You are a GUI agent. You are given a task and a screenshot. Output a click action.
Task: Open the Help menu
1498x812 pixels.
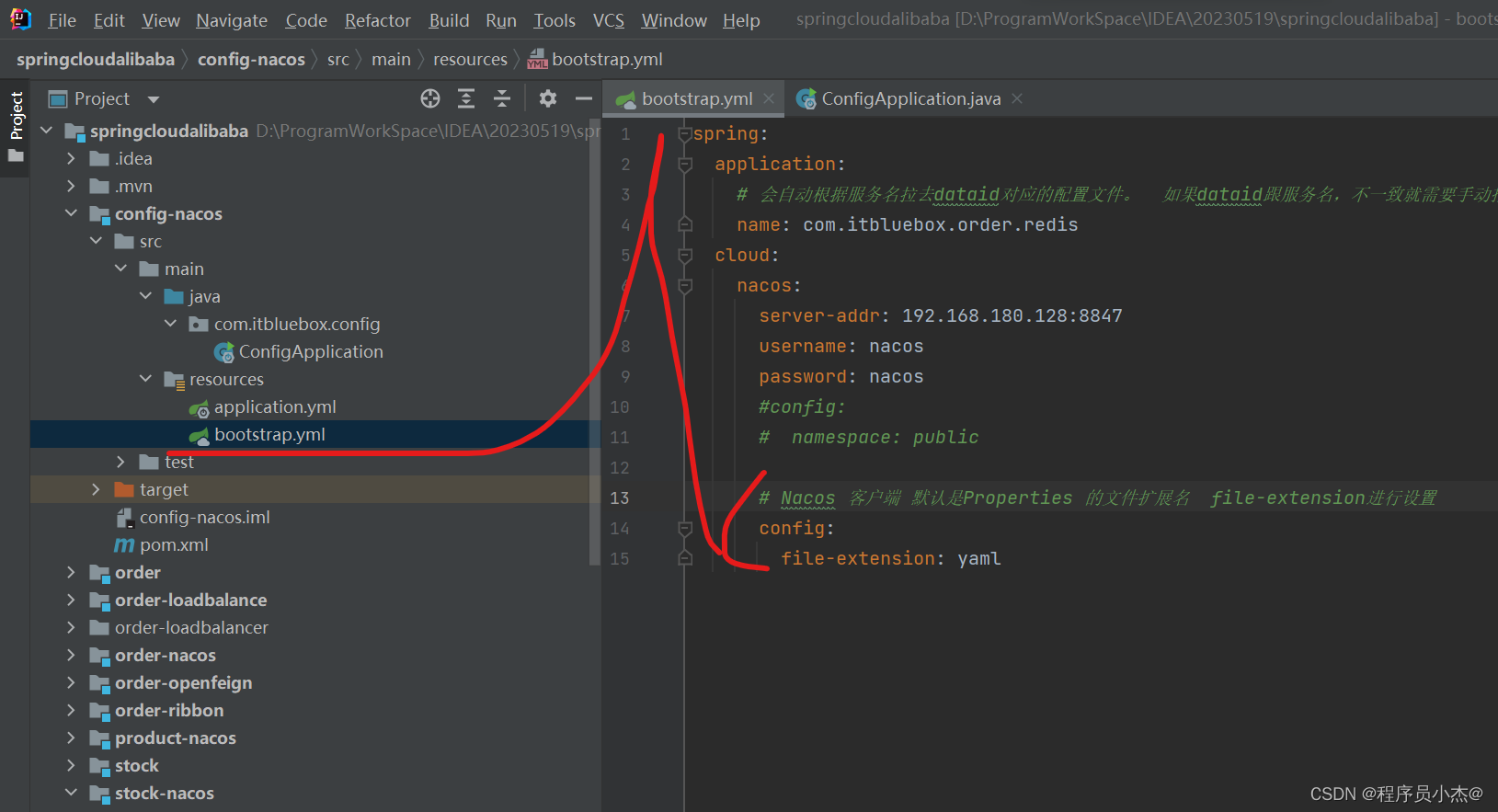[741, 20]
